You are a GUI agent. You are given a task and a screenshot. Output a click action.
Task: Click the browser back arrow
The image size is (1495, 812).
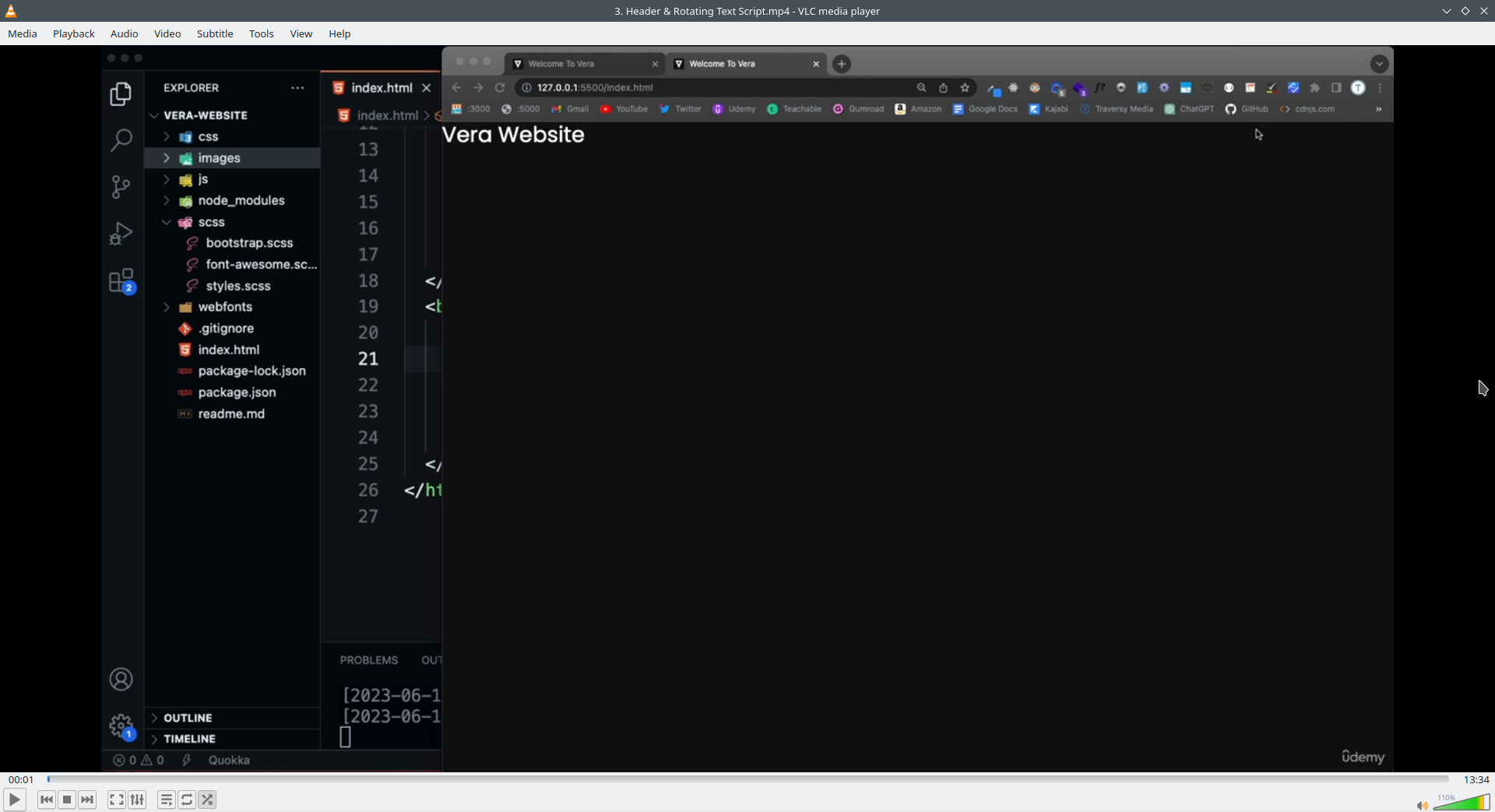[456, 88]
